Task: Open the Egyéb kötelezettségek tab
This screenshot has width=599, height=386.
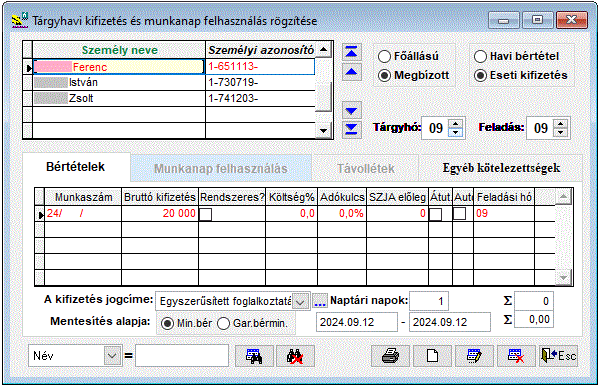Action: (501, 168)
